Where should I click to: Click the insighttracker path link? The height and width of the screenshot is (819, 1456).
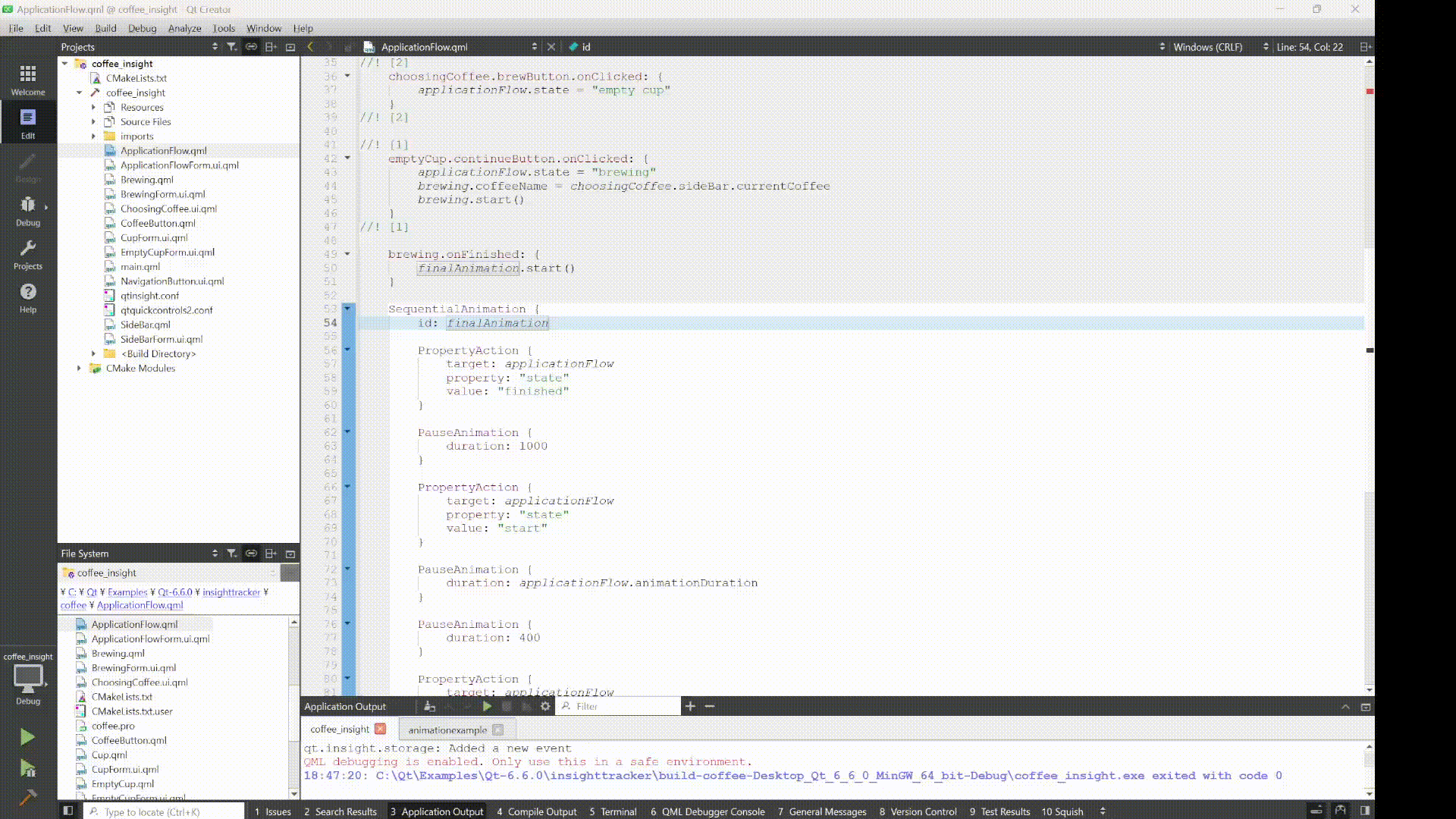pos(231,592)
